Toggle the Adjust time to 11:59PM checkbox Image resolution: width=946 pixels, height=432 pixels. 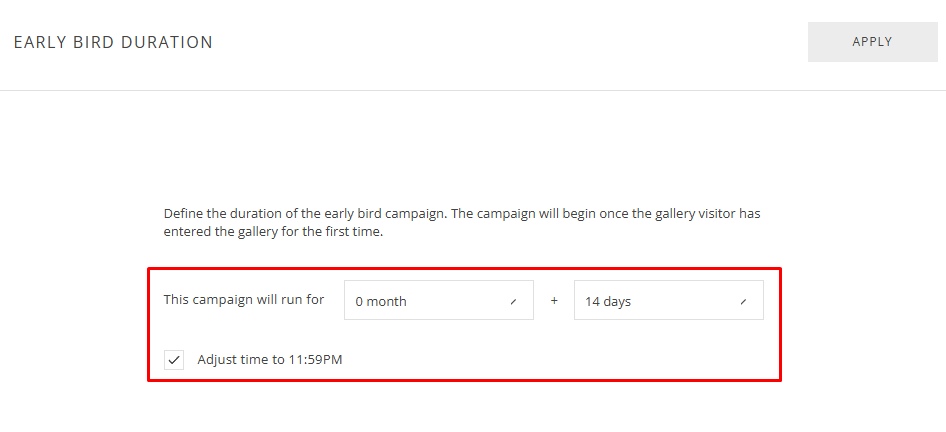pos(175,360)
